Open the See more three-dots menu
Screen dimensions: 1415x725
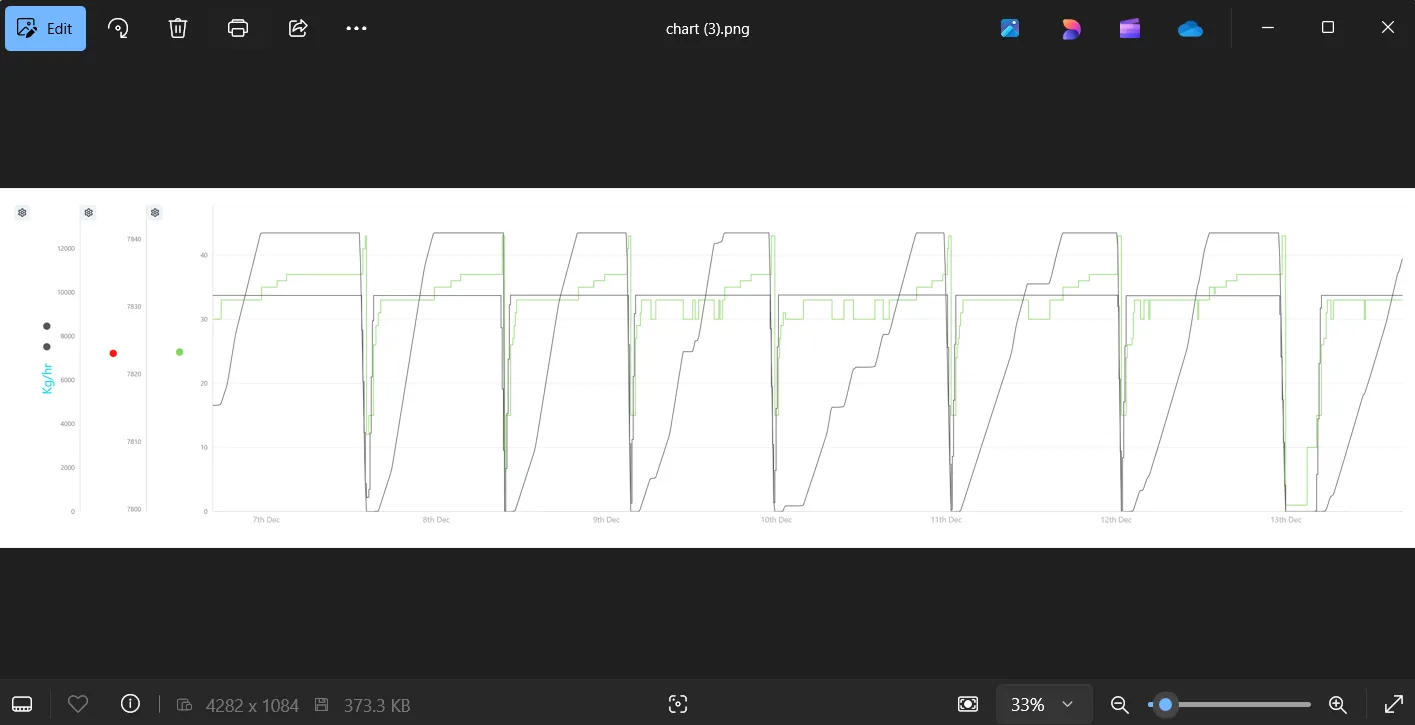click(357, 28)
